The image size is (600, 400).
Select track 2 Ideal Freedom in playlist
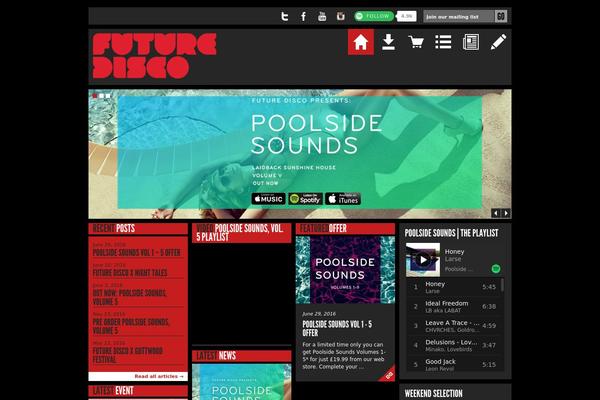[x=454, y=306]
